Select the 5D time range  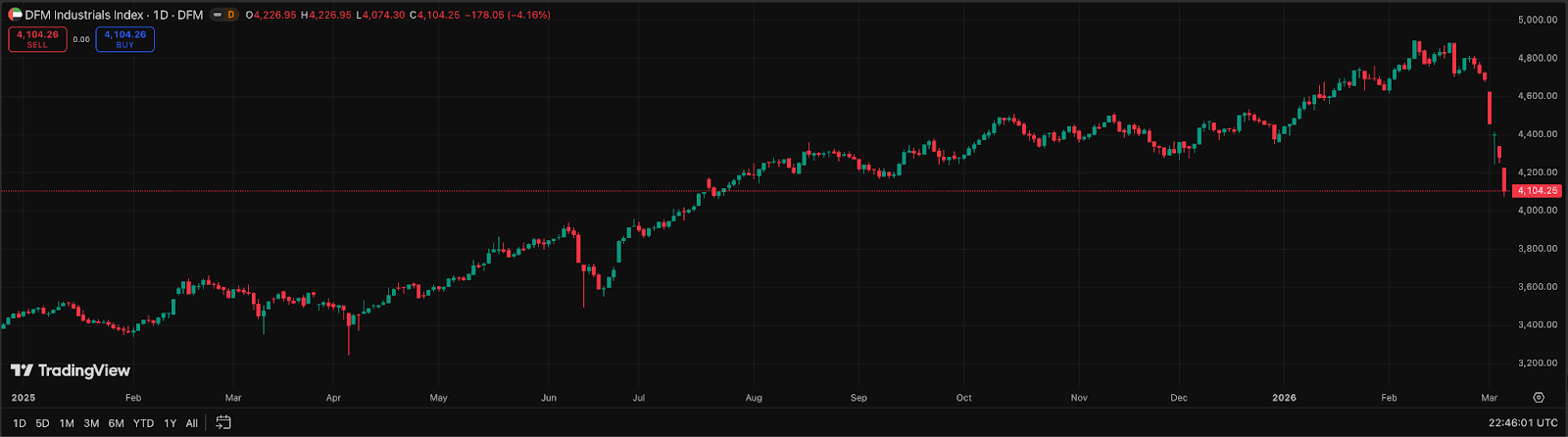click(x=42, y=423)
